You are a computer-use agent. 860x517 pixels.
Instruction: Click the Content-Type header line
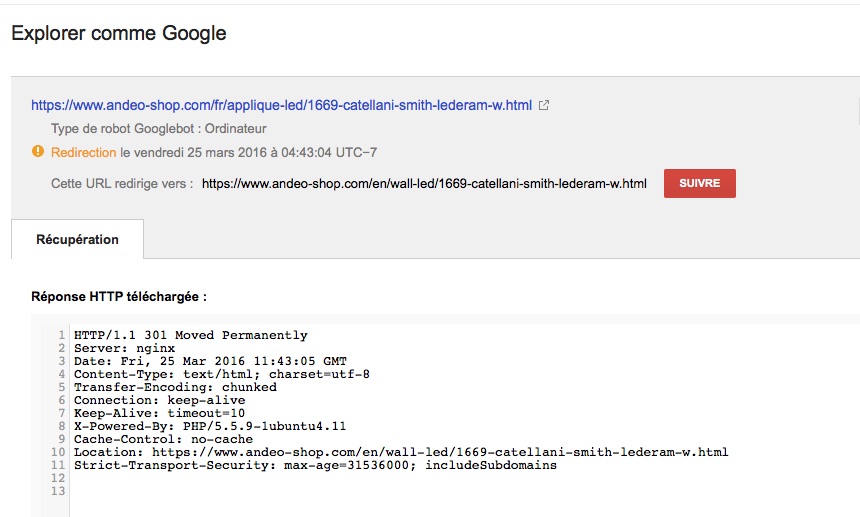point(221,374)
